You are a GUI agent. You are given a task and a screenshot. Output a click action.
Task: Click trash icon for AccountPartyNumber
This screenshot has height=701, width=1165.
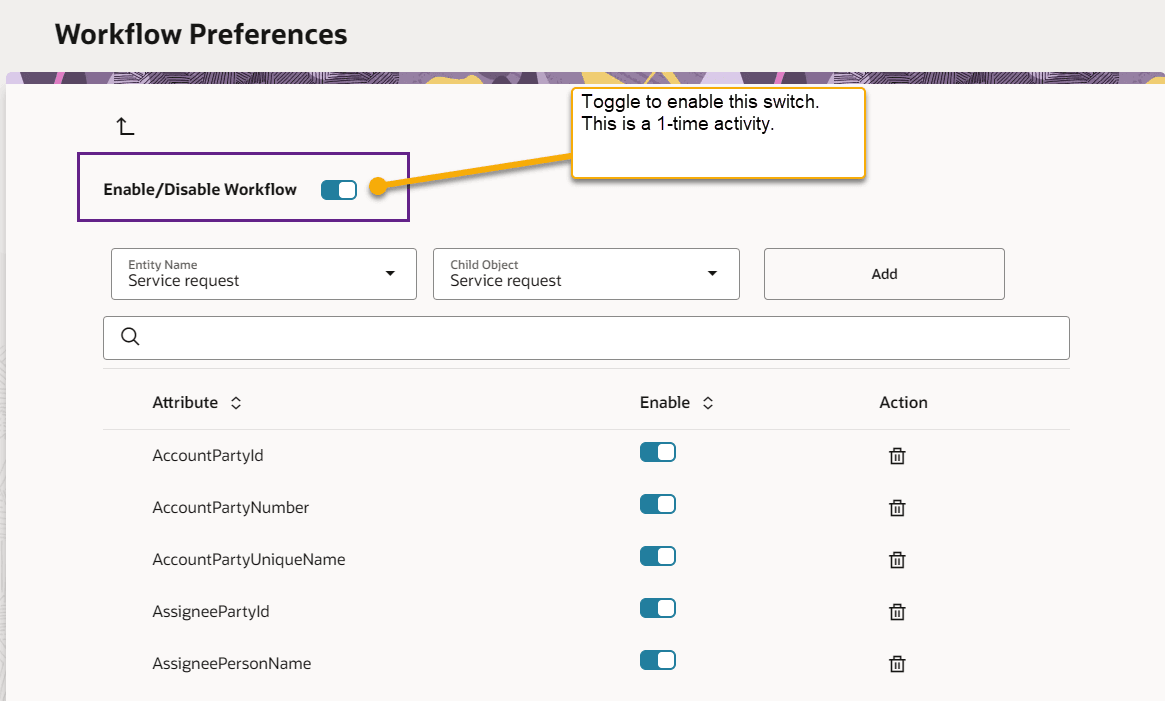click(897, 508)
